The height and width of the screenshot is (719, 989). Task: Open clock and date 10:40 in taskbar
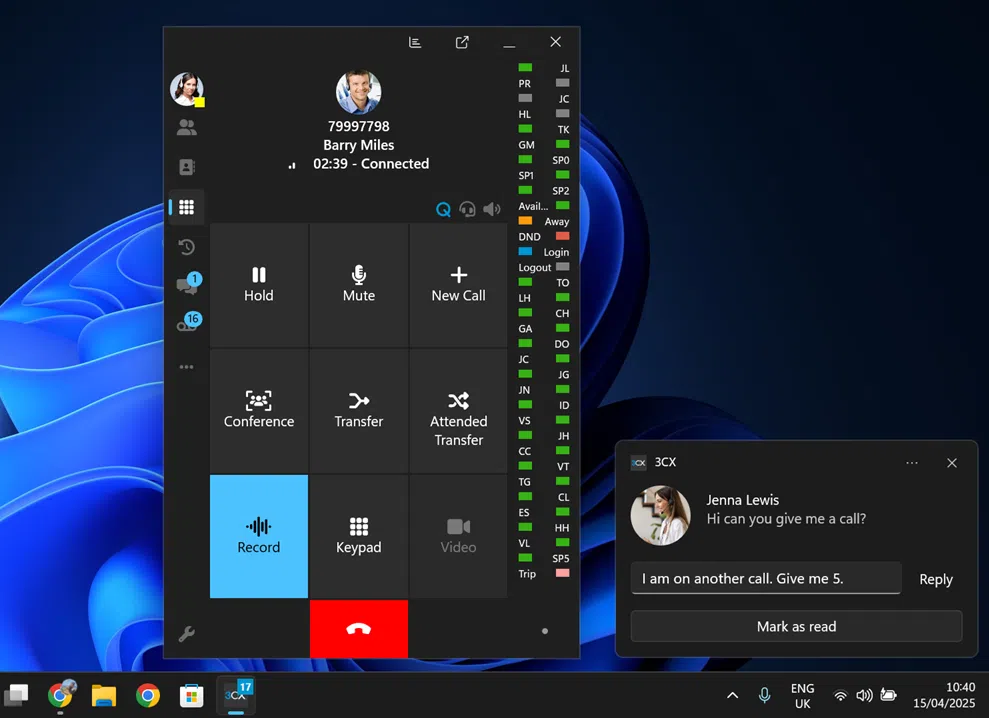point(944,695)
